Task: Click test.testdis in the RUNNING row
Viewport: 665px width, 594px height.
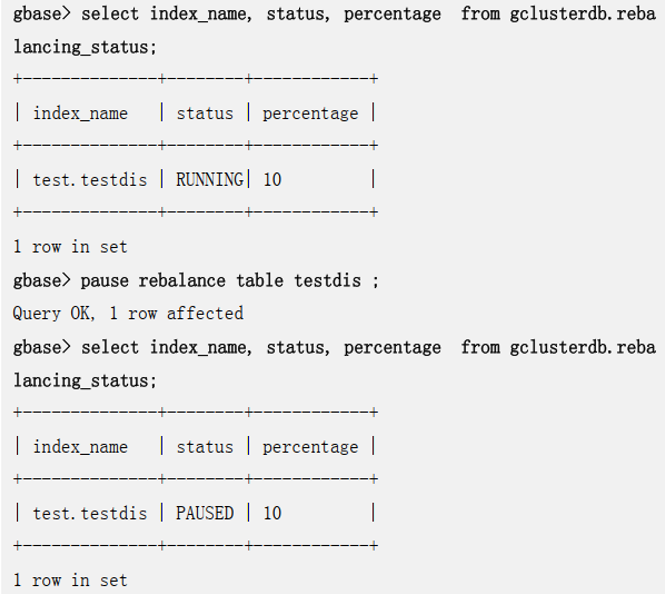Action: 89,180
